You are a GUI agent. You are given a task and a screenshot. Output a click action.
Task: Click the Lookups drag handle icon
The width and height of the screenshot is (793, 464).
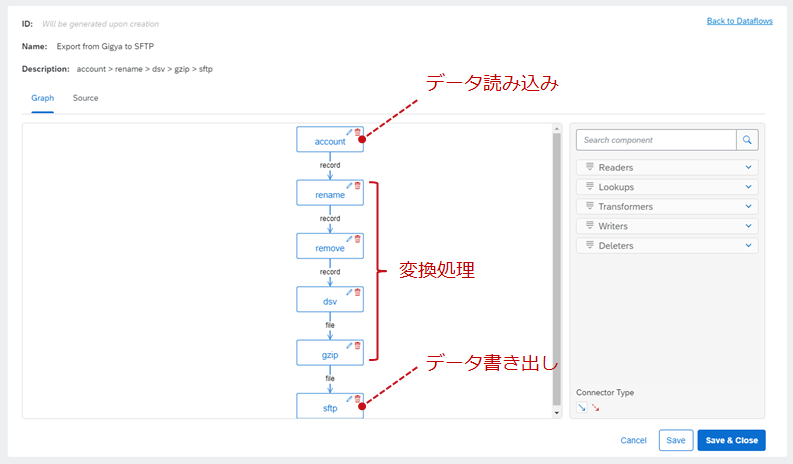590,187
